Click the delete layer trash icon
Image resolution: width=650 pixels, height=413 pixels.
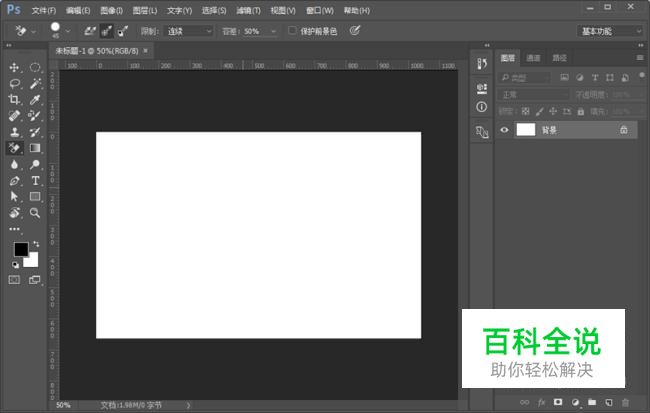[627, 402]
